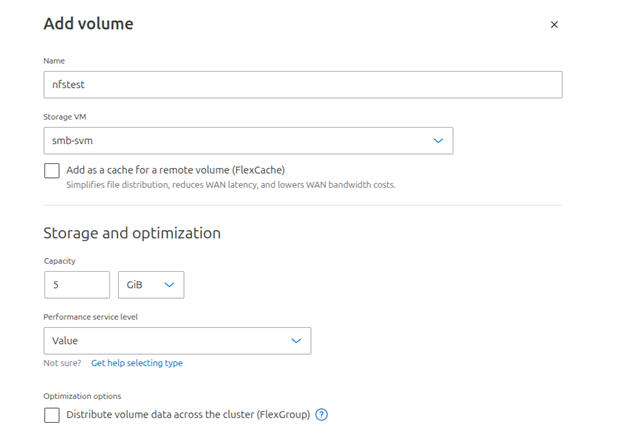
Task: Open the GiB capacity unit dropdown
Action: [151, 285]
